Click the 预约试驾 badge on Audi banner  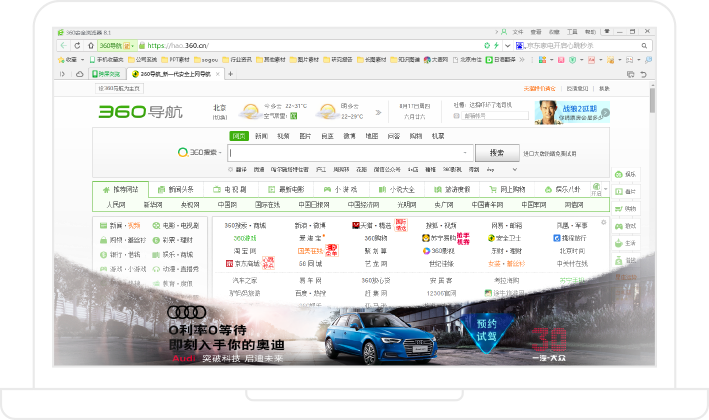[486, 331]
